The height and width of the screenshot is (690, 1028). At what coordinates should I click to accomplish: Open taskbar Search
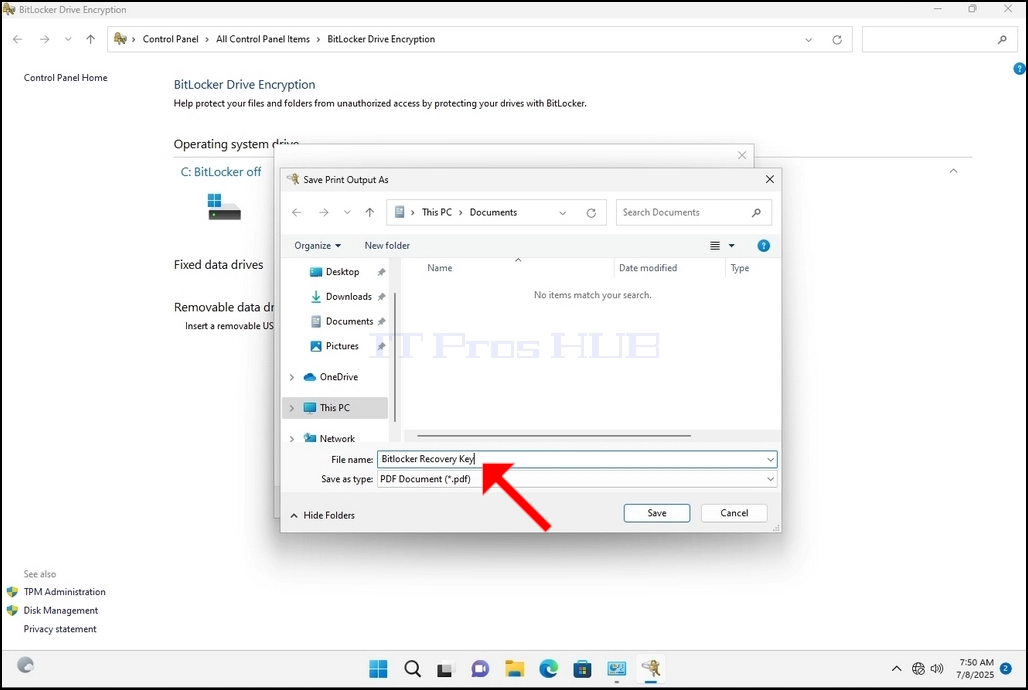click(412, 669)
